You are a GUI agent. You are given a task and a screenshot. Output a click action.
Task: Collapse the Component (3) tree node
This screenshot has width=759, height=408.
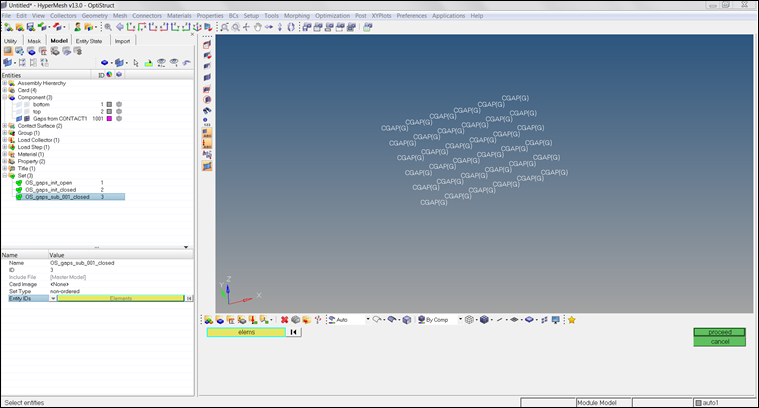[5, 97]
